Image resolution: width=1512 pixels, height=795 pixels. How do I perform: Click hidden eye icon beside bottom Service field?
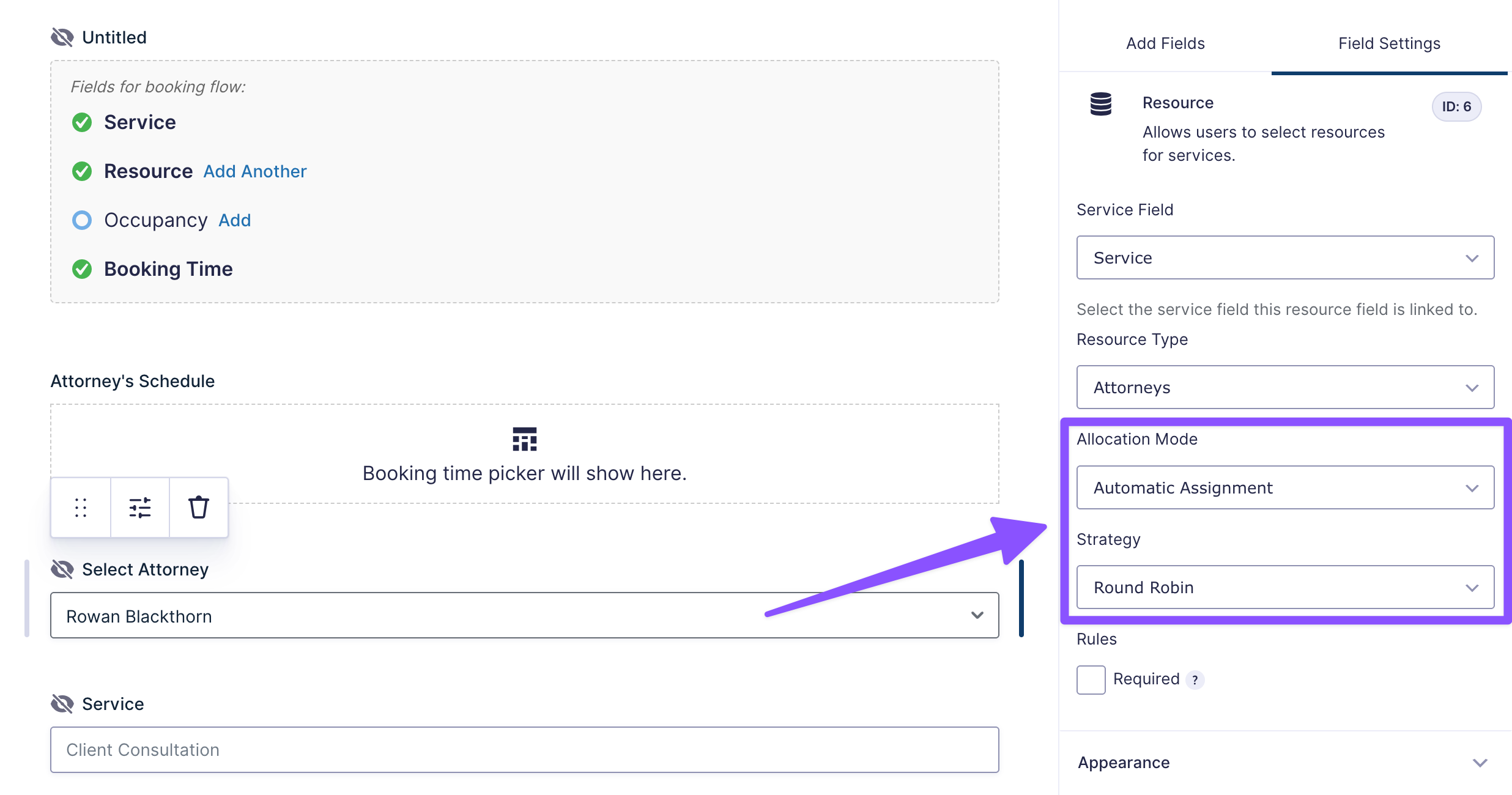click(62, 704)
